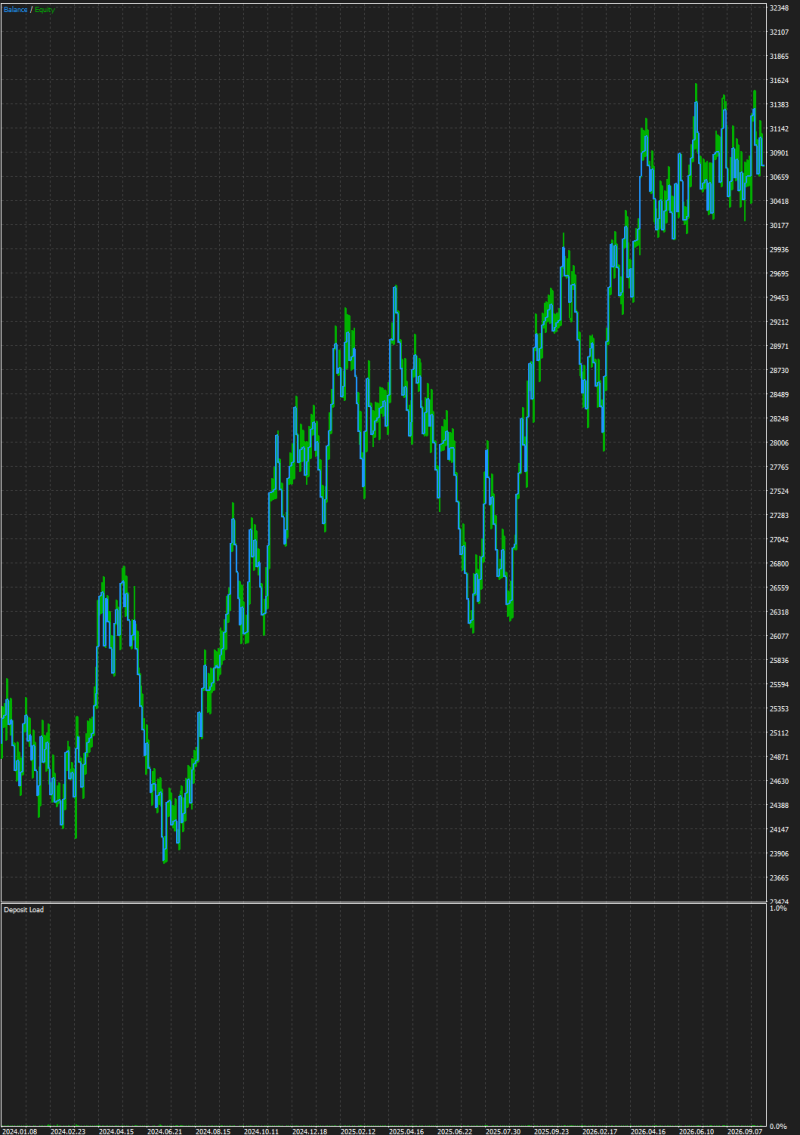This screenshot has height=1135, width=800.
Task: Click the 2024.08.15 date label
Action: click(x=213, y=1131)
